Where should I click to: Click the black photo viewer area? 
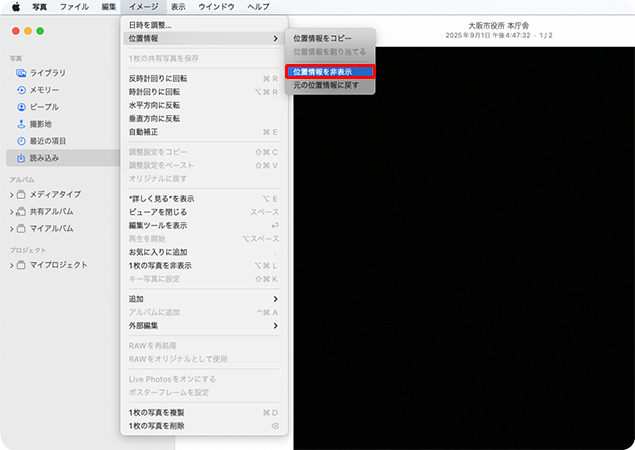point(464,248)
